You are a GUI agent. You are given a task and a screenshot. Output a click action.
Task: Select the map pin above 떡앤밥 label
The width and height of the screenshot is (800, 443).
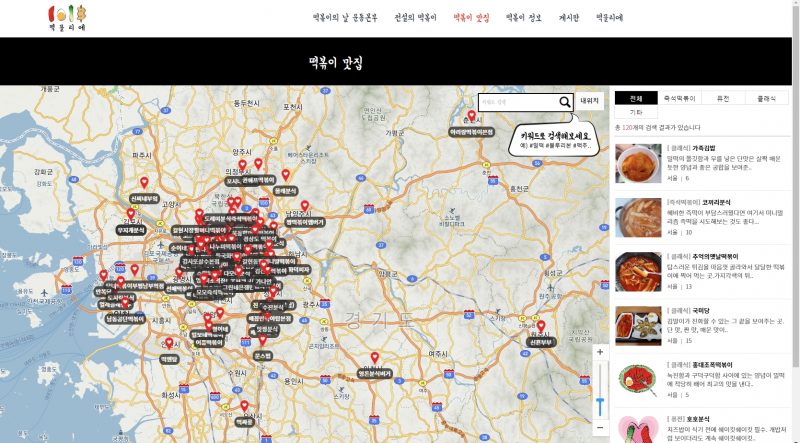(x=169, y=343)
